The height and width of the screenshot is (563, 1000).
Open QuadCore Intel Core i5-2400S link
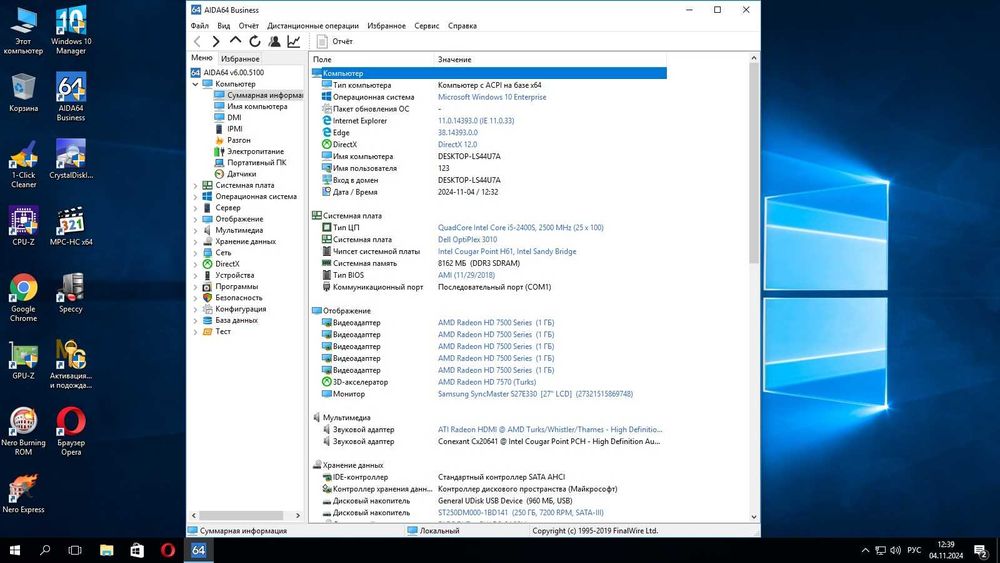(x=520, y=228)
